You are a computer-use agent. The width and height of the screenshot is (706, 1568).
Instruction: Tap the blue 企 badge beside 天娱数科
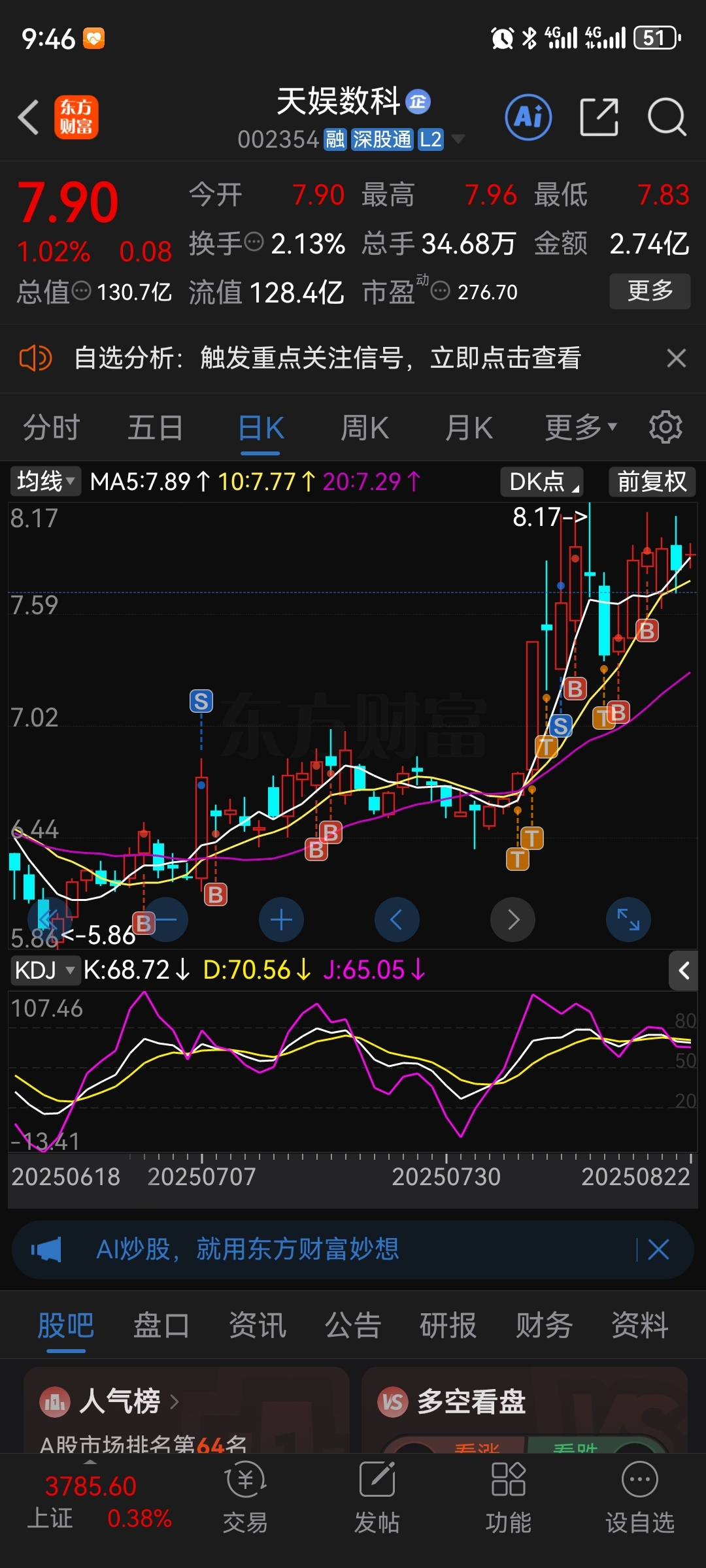coord(418,102)
